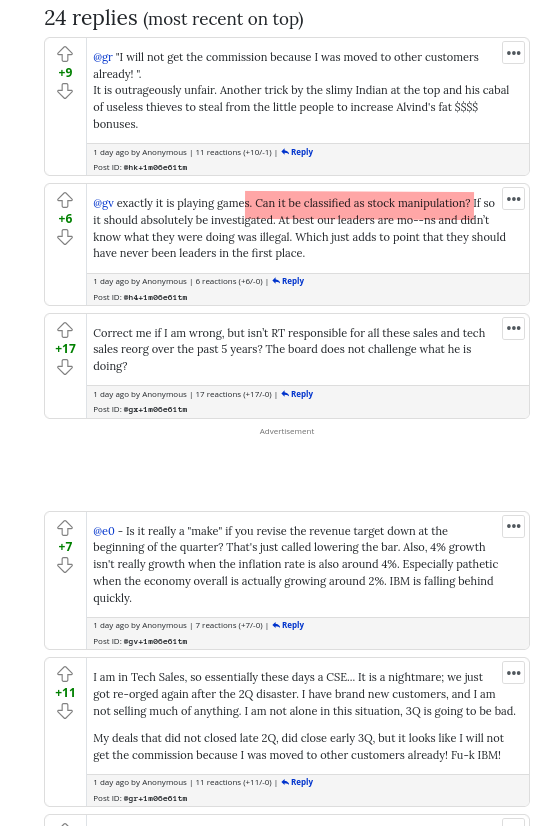This screenshot has width=558, height=826.
Task: Downvote the +9 reply mentioning Alvind's bonuses
Action: pos(65,91)
